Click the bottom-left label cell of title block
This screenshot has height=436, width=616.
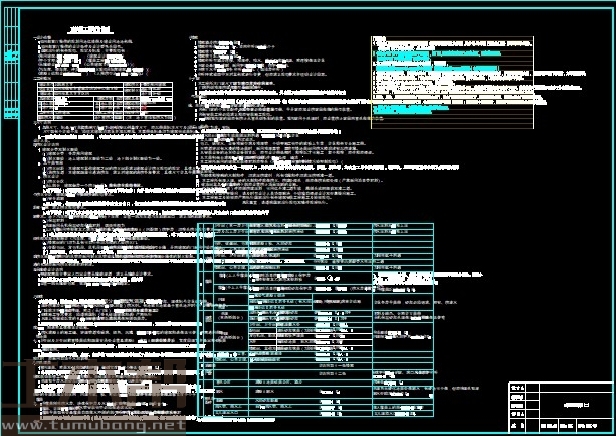coord(517,425)
